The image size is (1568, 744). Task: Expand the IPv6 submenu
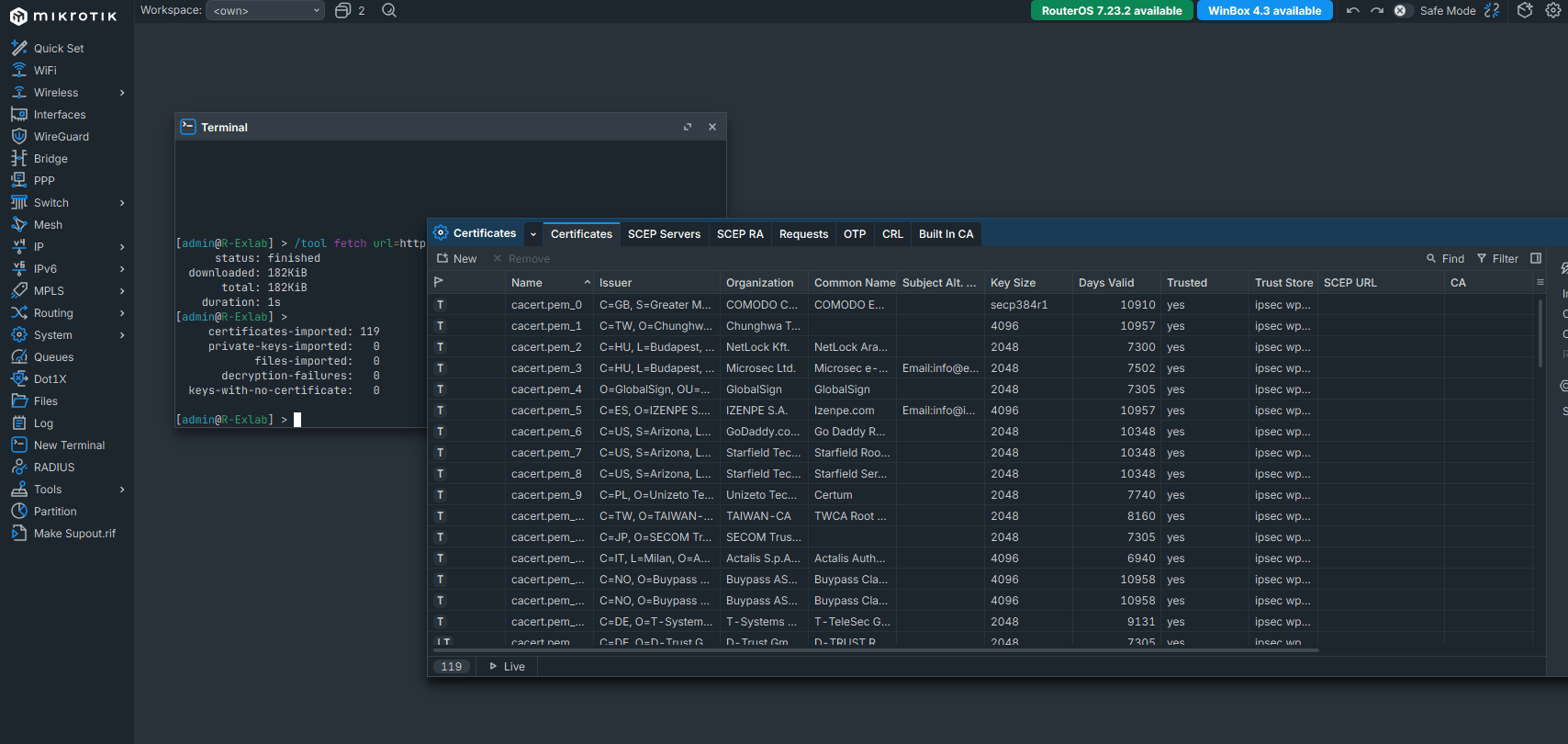[x=122, y=268]
